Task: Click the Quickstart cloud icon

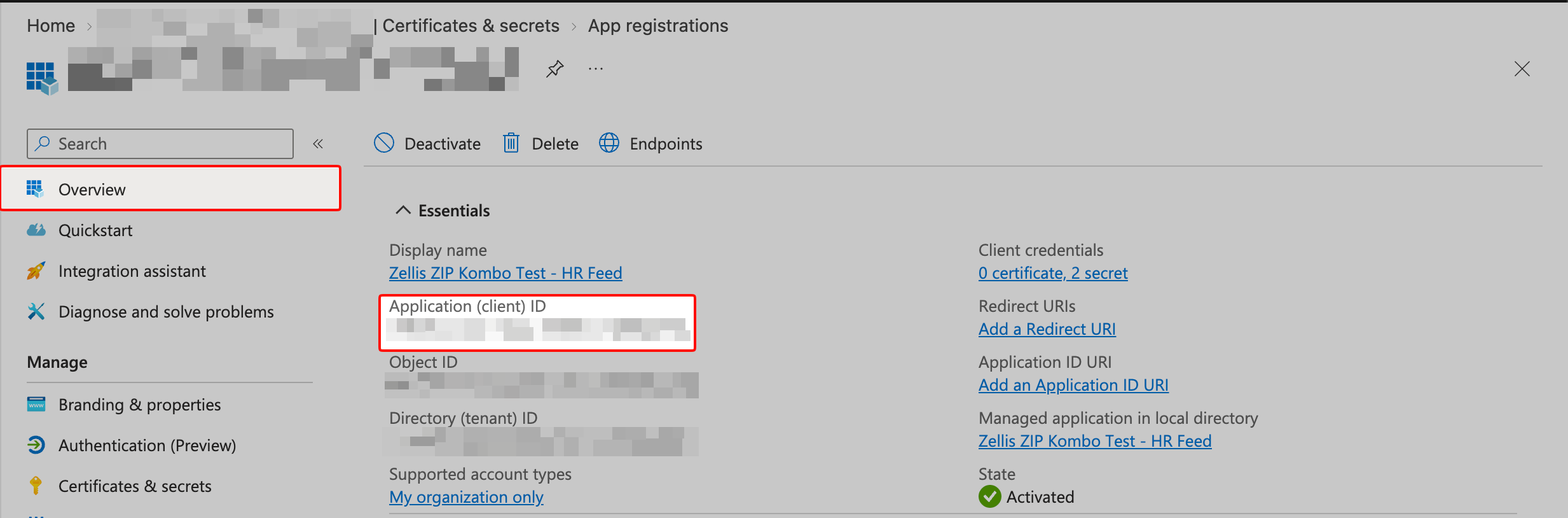Action: click(36, 230)
